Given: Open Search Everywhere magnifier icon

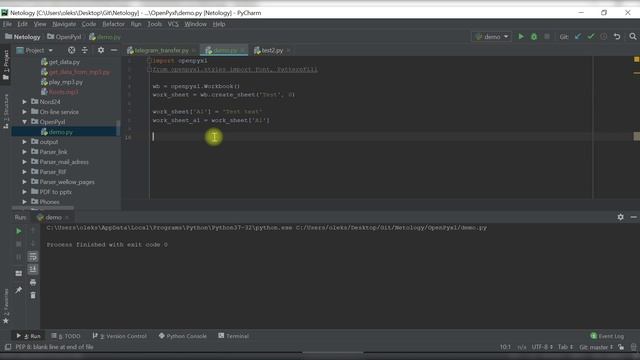Looking at the screenshot, I should click(633, 37).
